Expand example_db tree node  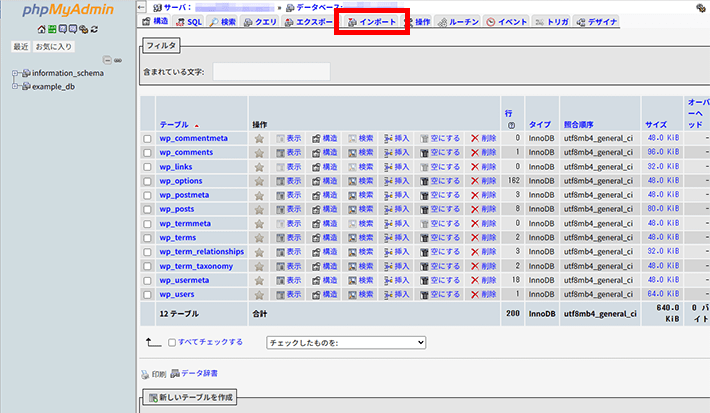pos(15,86)
